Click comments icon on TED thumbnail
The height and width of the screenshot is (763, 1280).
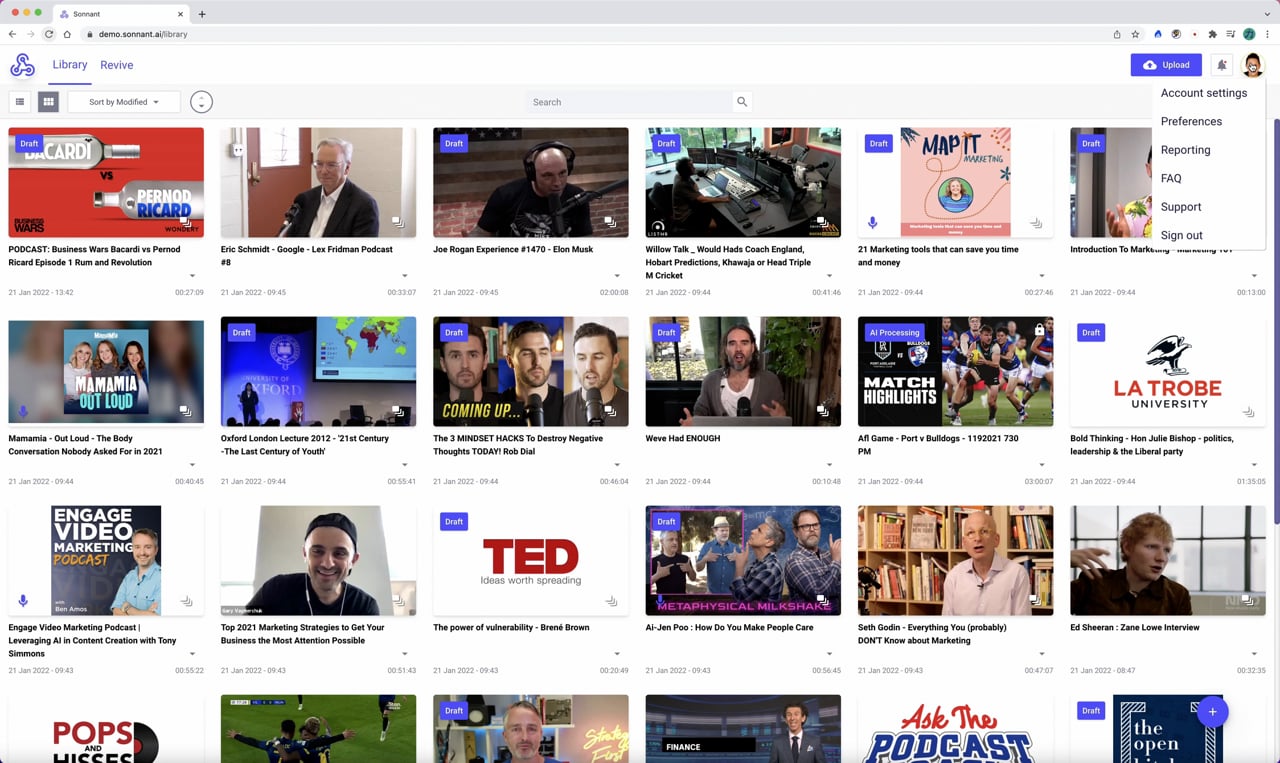611,600
